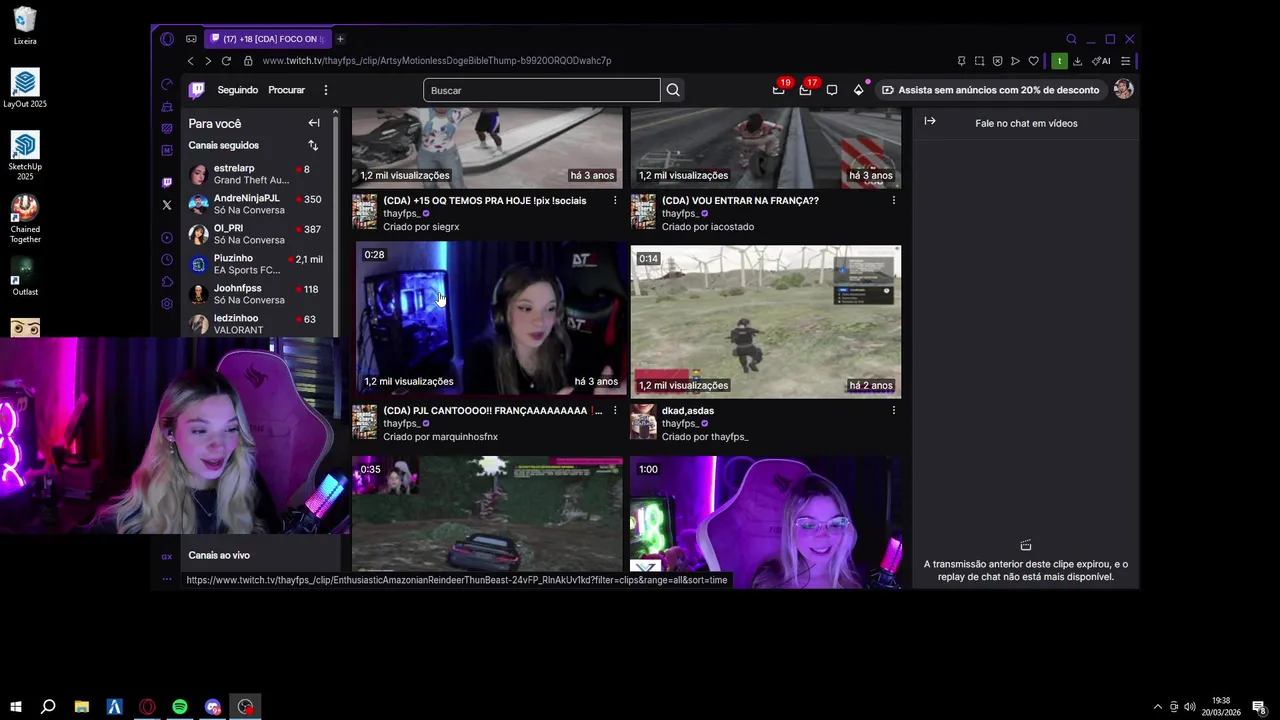Screen dimensions: 1280x720
Task: Open options for +15 OQ TEMOS clip
Action: [x=615, y=201]
